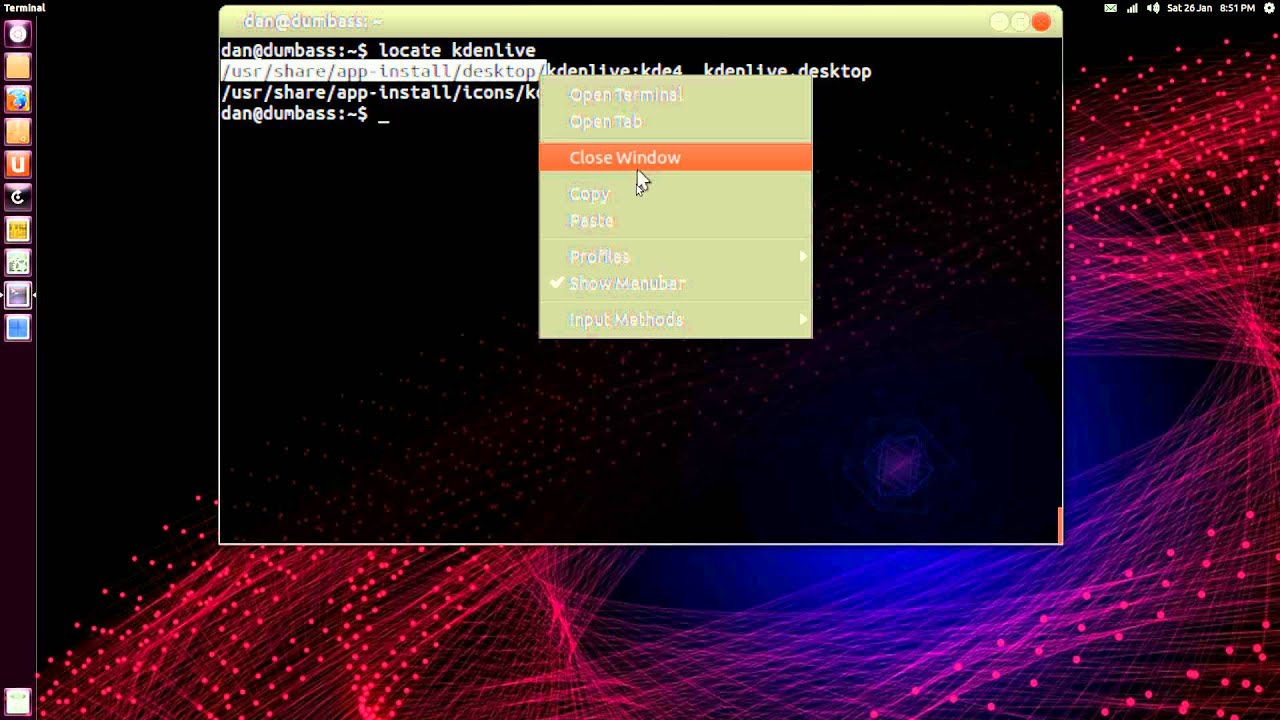Open the clock showing Sat 26 Jan 8:51 PM
Screen dimensions: 1280x720
[1210, 8]
